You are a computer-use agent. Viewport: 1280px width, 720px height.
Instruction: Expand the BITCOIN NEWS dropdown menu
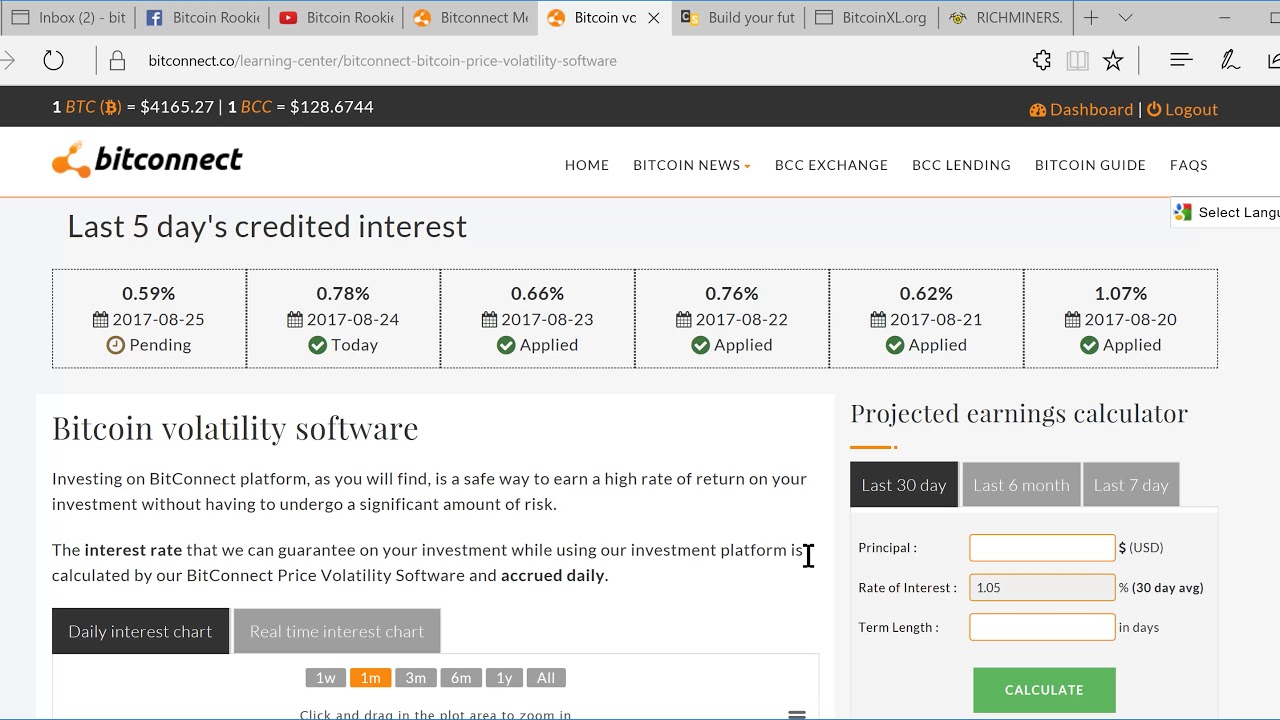pyautogui.click(x=692, y=165)
